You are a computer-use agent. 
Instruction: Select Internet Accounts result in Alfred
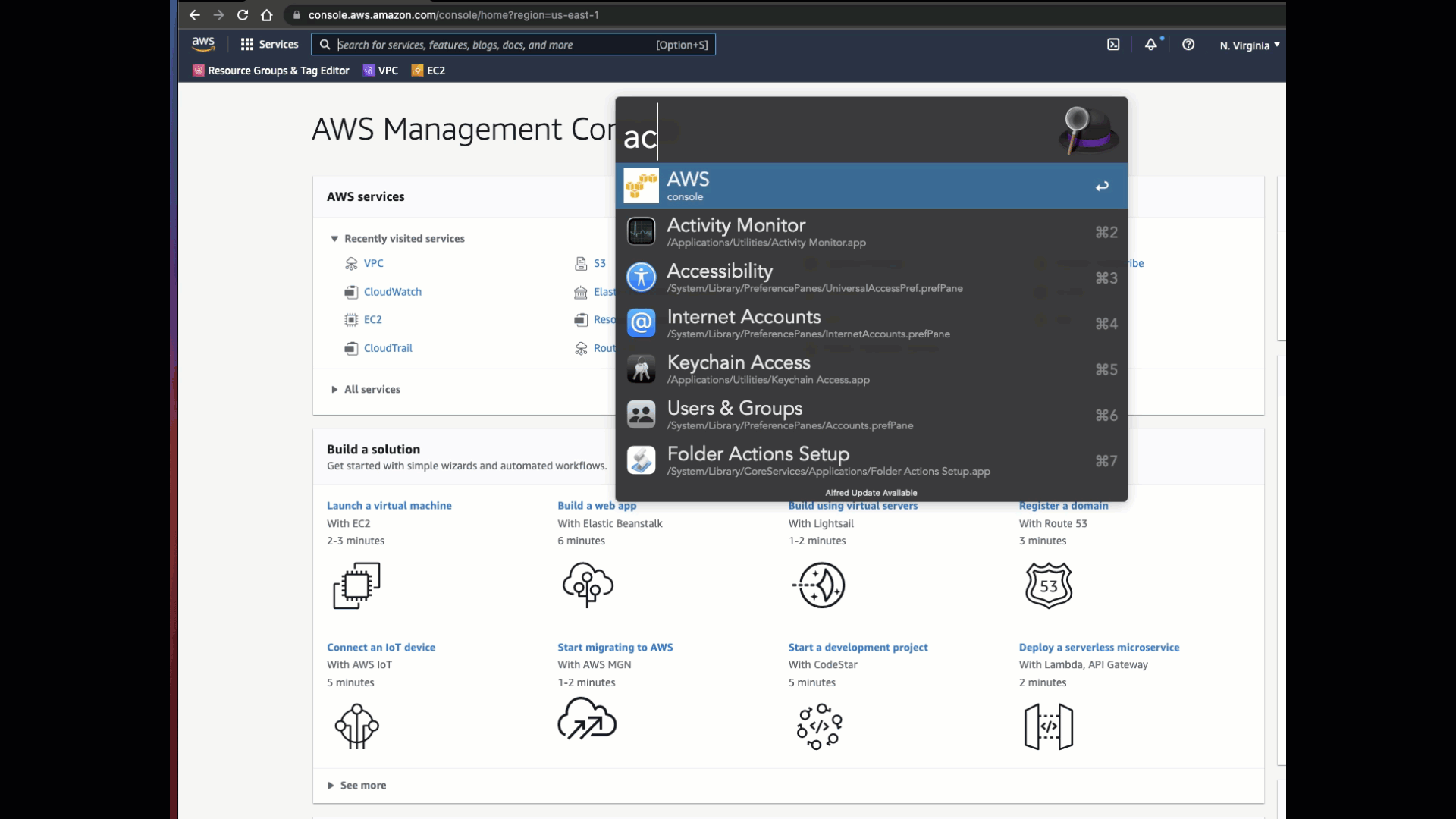point(871,323)
